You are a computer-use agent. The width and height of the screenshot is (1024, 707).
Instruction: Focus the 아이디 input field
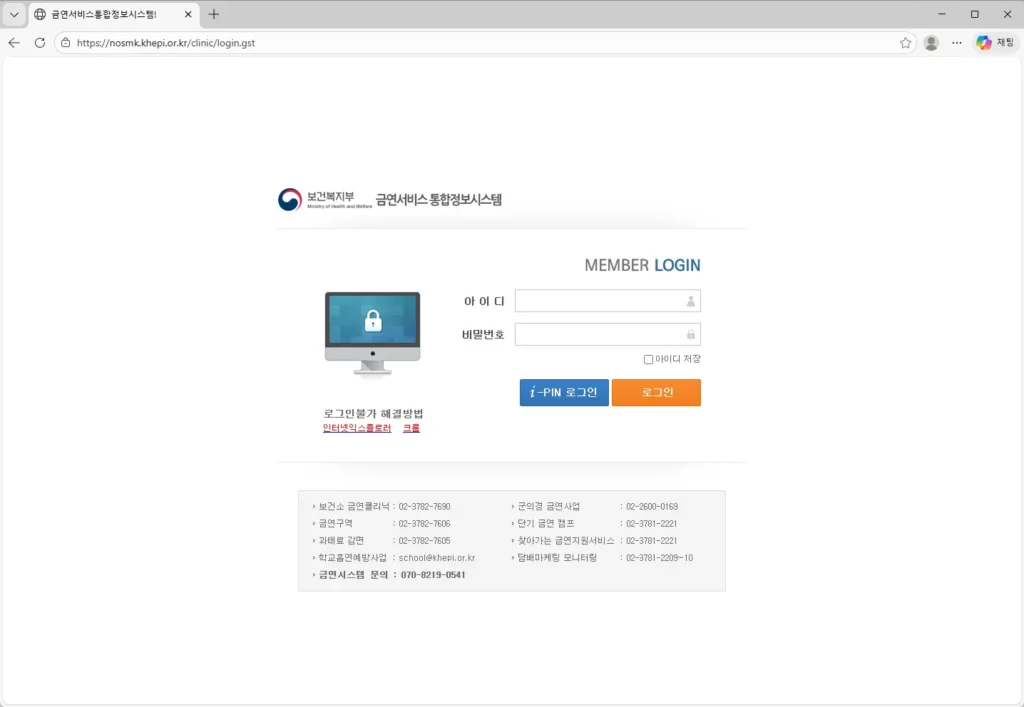[599, 301]
